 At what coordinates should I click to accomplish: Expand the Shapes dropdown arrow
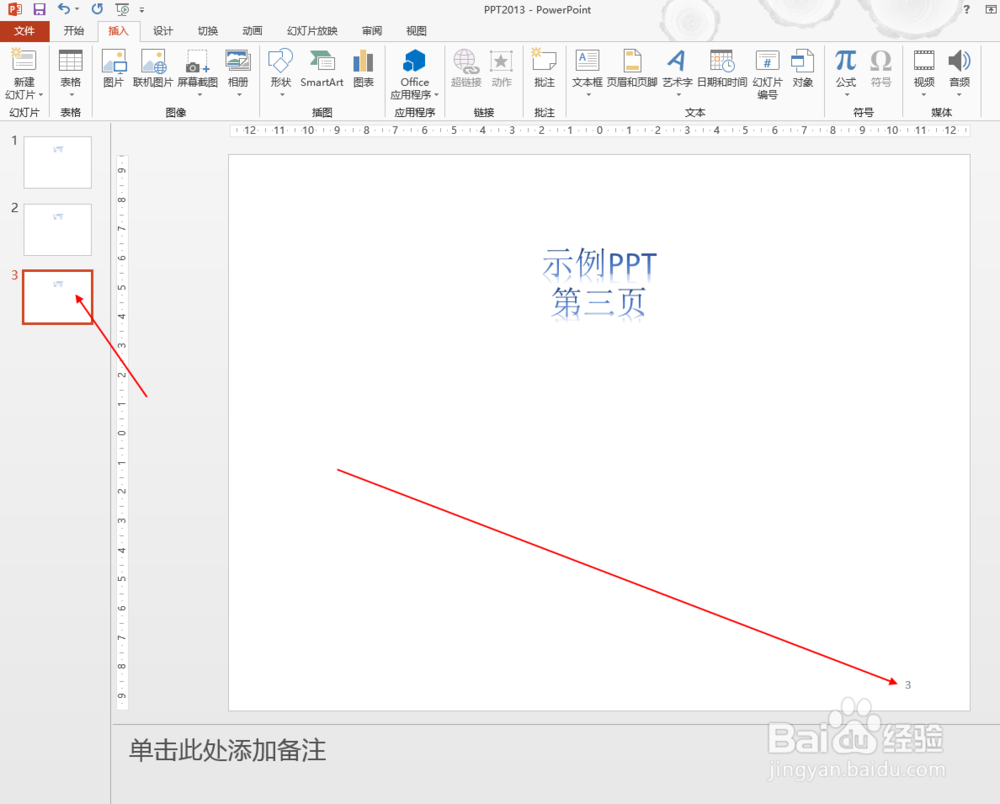(282, 95)
